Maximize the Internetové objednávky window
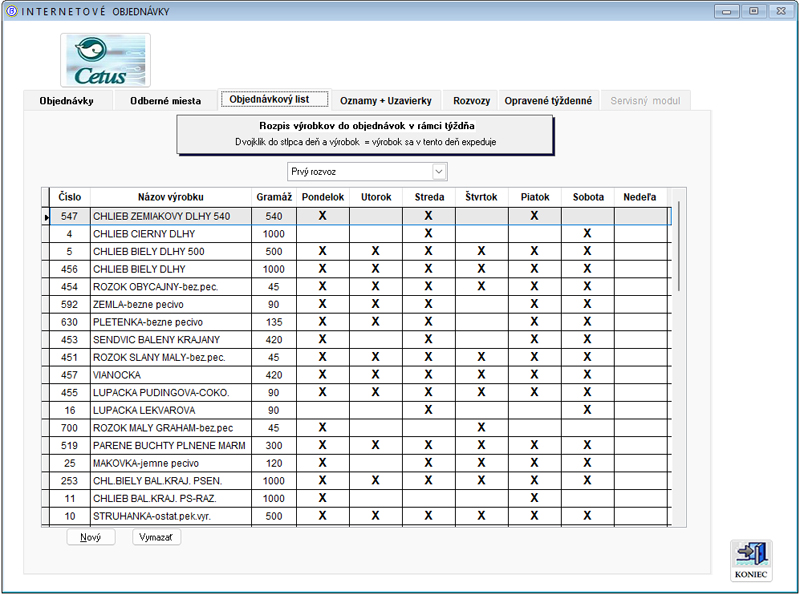 (752, 11)
